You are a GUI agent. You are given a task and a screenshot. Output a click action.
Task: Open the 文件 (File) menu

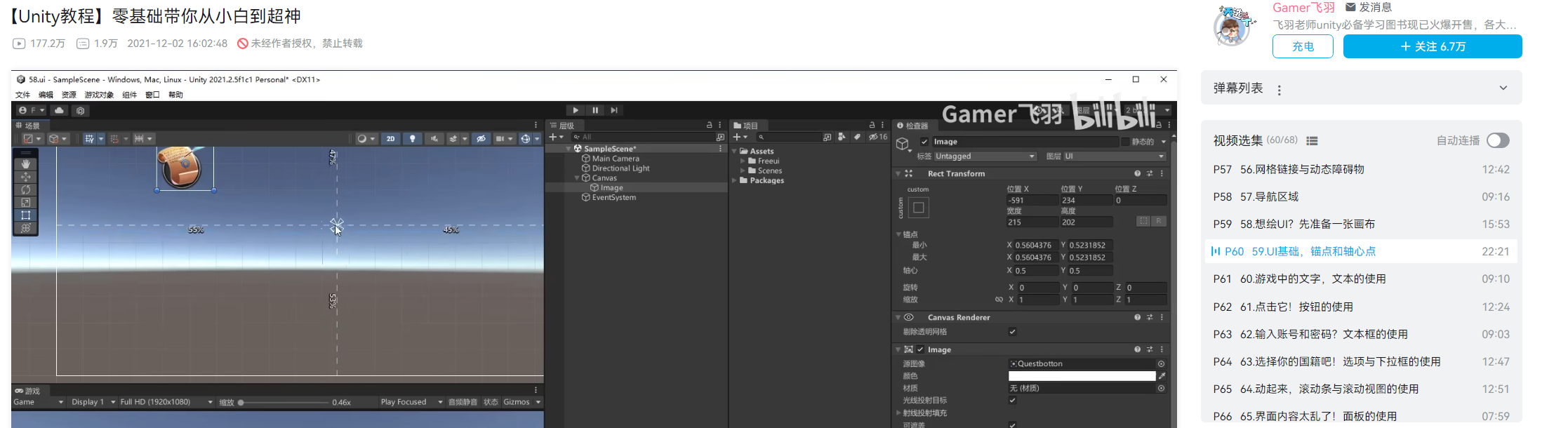(x=22, y=95)
